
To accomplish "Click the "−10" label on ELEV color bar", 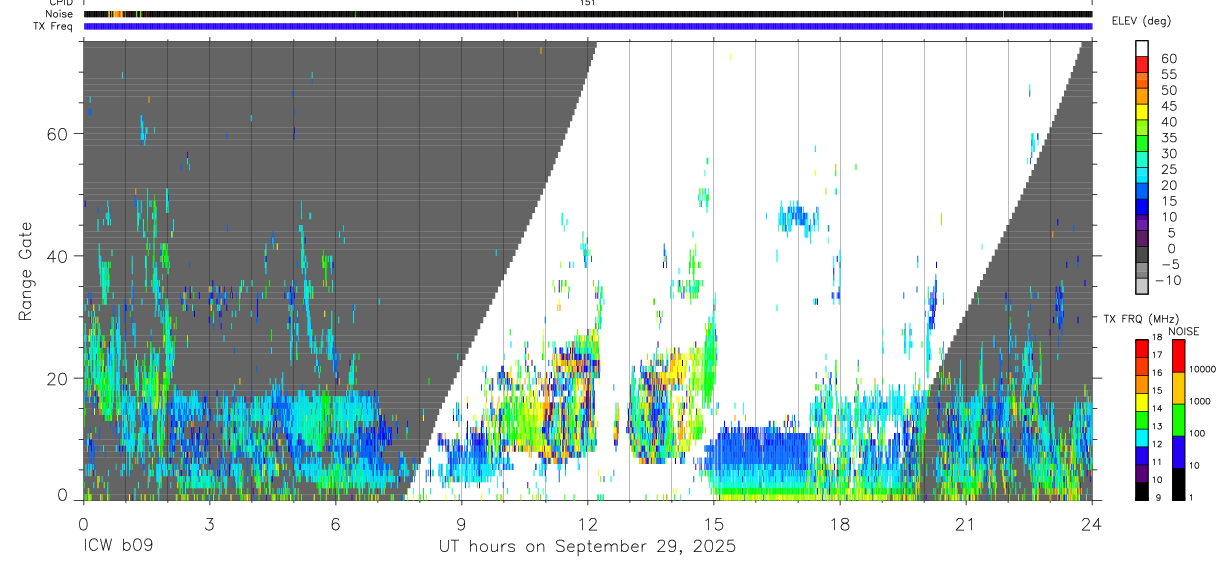I will click(1167, 280).
